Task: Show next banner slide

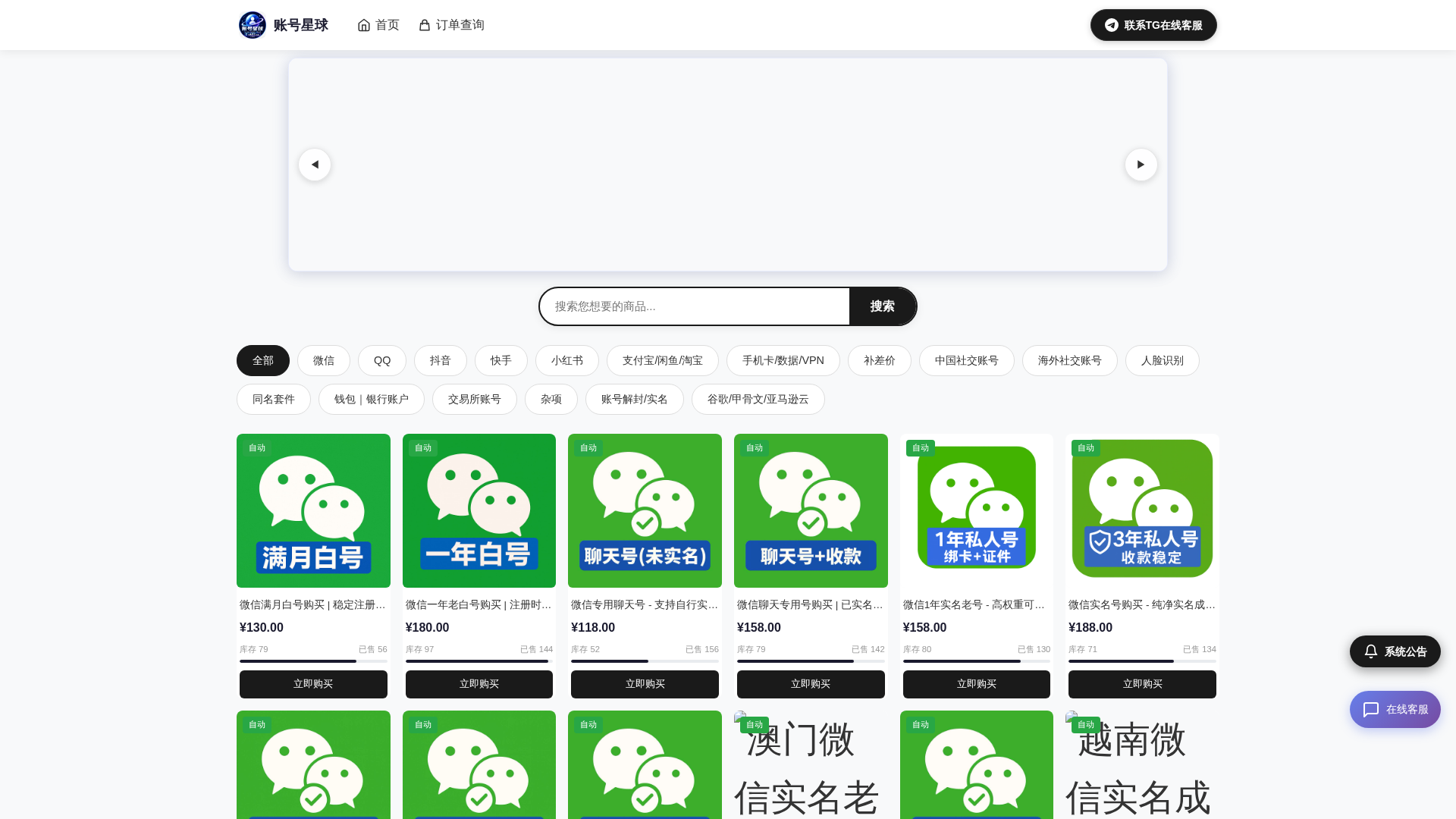Action: (x=1141, y=165)
